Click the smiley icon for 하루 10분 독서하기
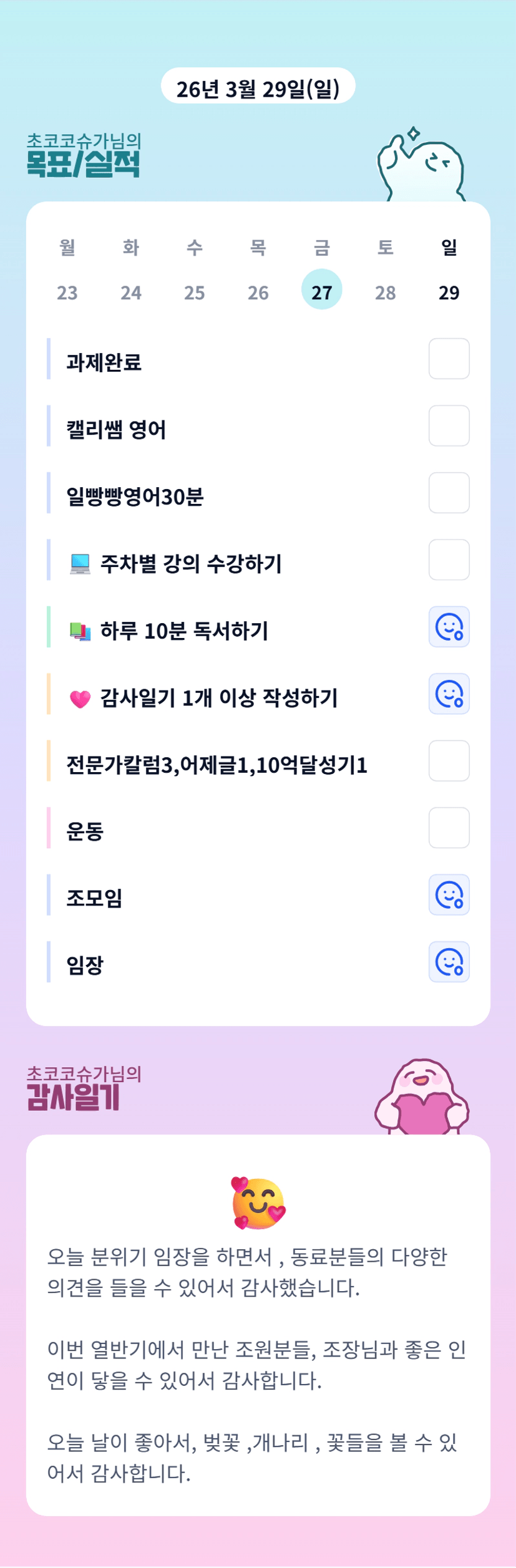 pyautogui.click(x=449, y=627)
